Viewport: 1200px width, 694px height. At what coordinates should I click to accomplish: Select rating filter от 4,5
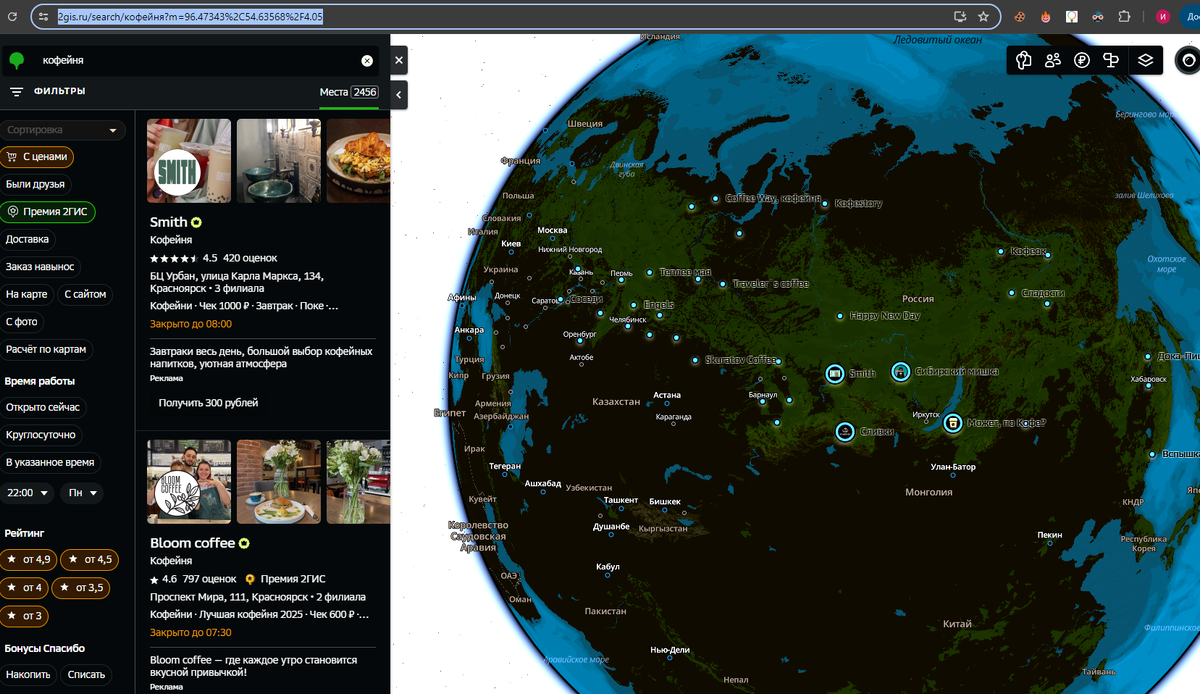point(90,559)
